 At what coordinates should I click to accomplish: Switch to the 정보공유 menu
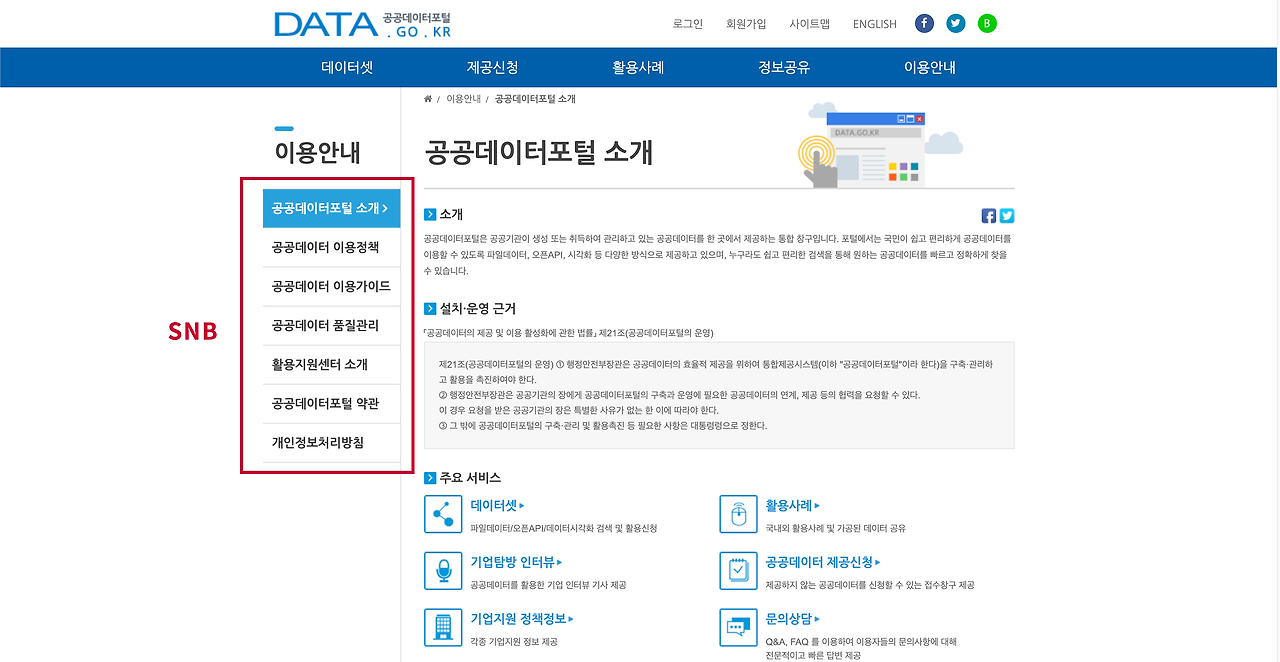[x=783, y=66]
